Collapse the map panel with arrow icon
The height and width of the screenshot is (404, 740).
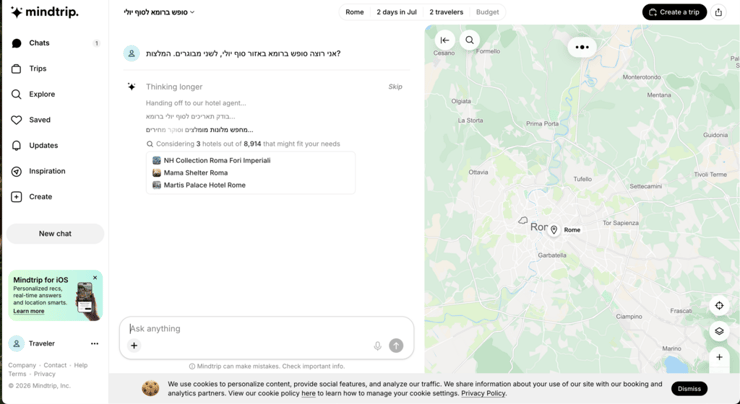coord(445,40)
